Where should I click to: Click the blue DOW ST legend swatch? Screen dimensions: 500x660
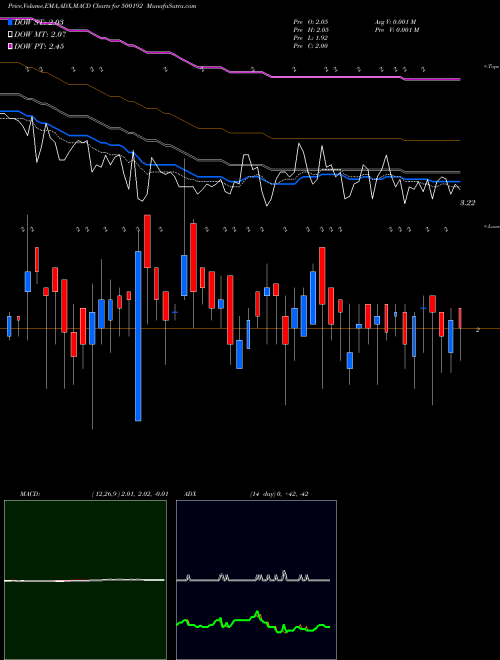10,22
